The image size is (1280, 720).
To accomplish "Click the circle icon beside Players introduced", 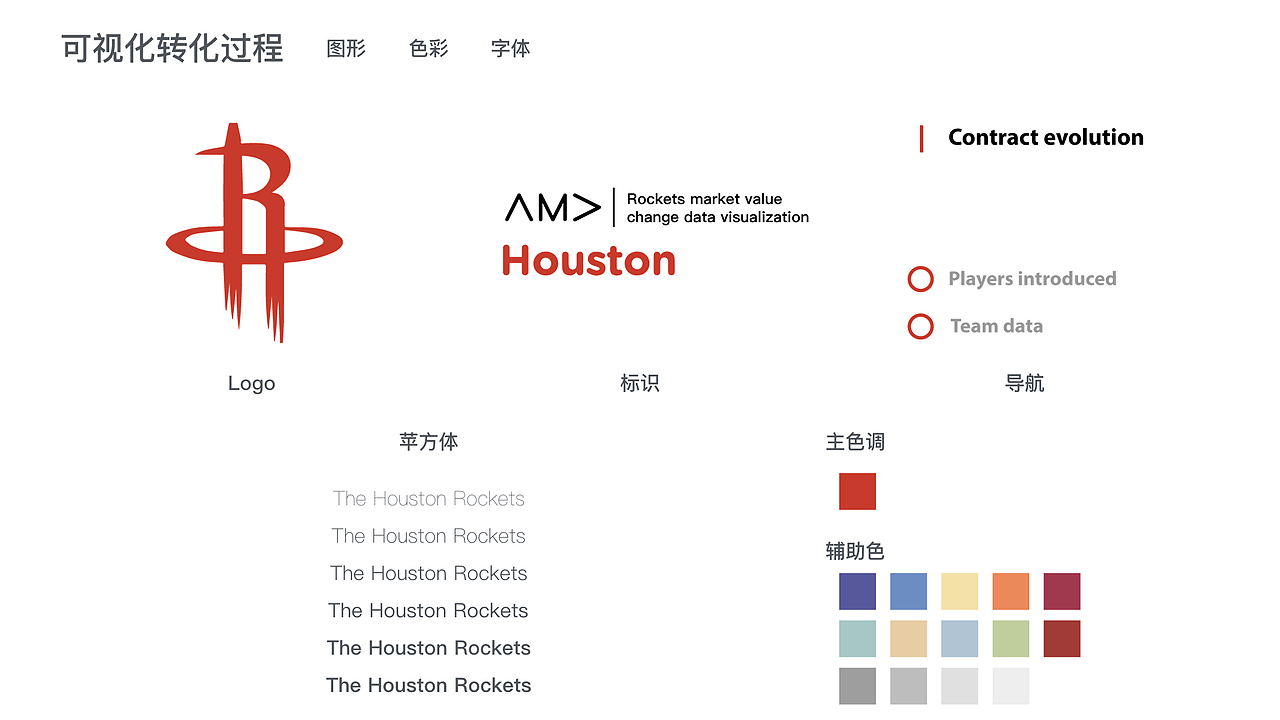I will pos(920,279).
